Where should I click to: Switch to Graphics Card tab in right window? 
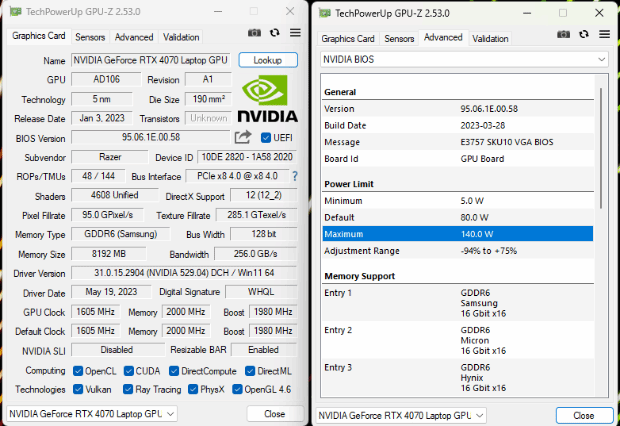pyautogui.click(x=348, y=39)
